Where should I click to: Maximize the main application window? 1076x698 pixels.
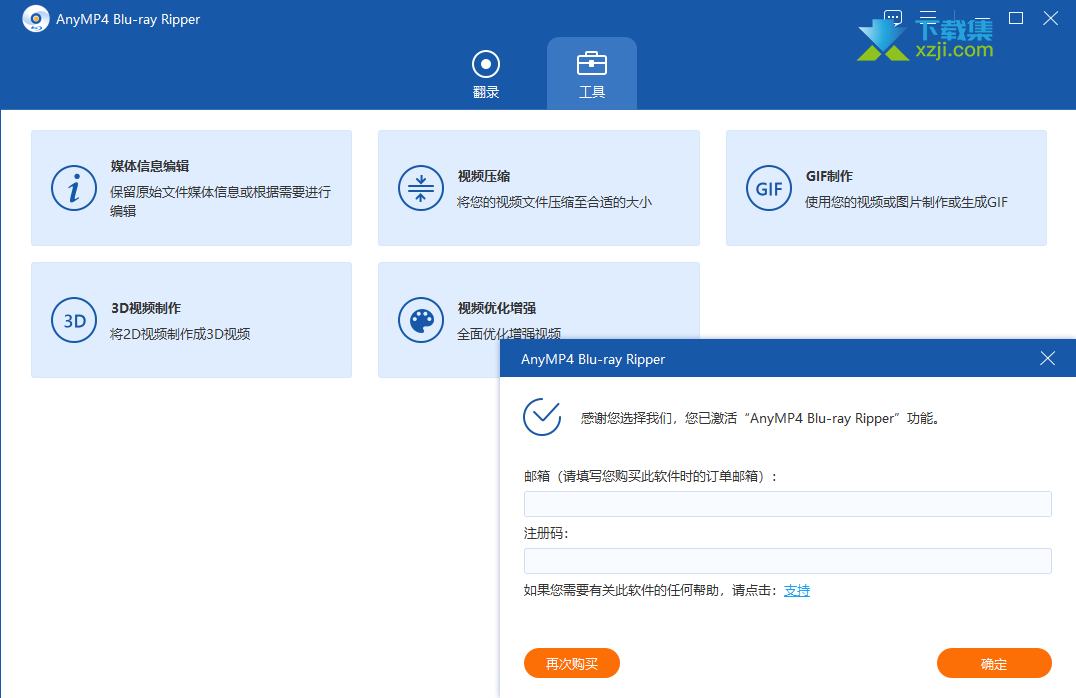point(1016,19)
